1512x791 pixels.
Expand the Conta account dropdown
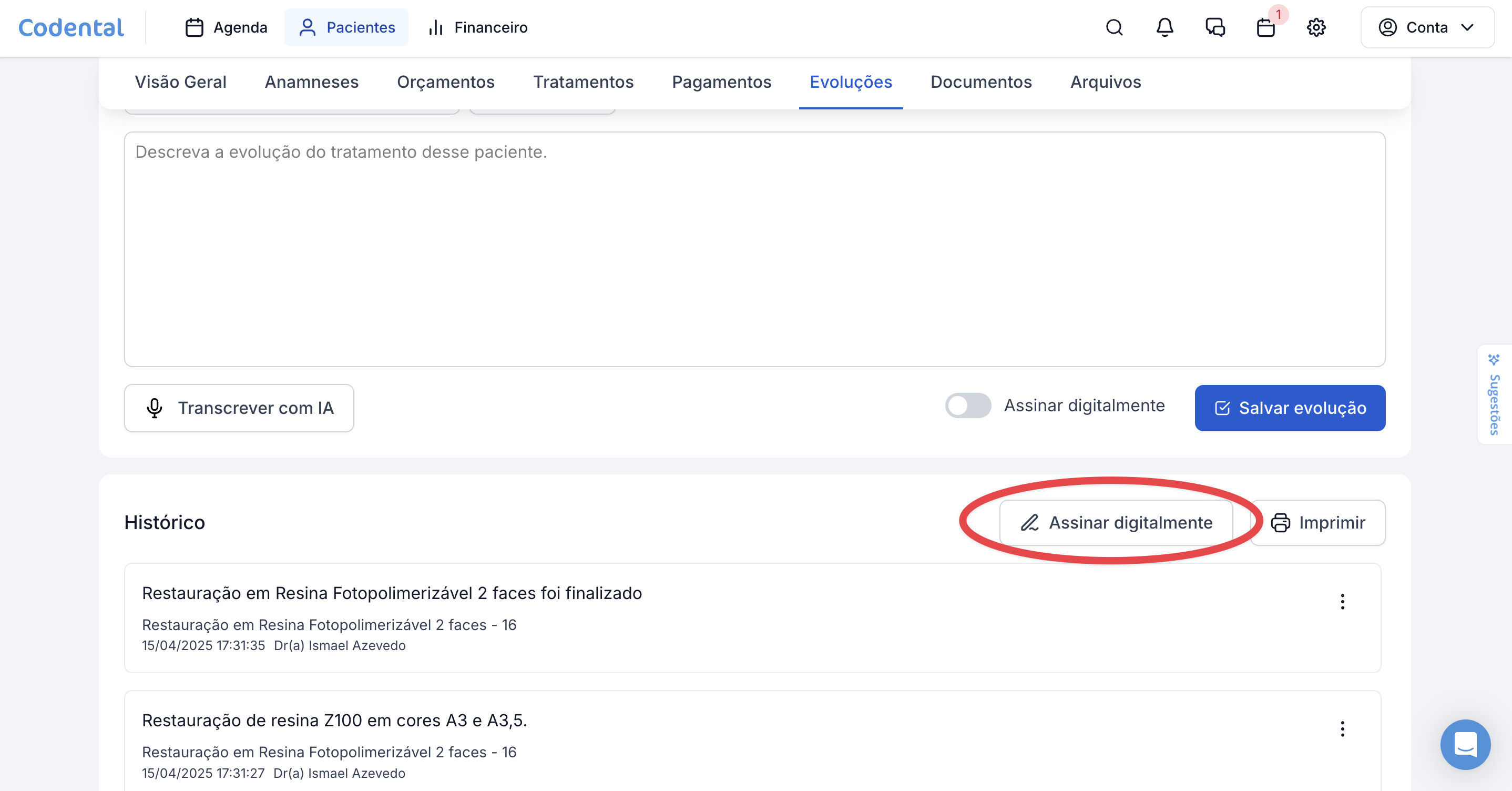pyautogui.click(x=1427, y=27)
